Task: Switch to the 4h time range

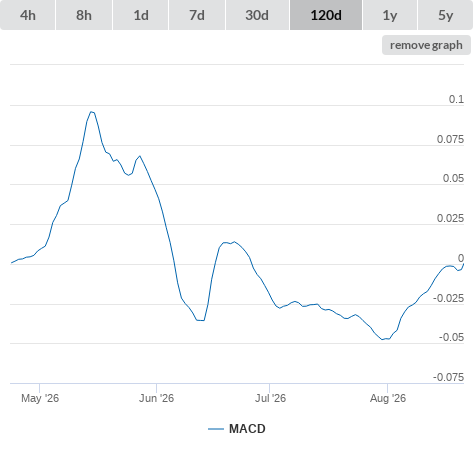Action: pyautogui.click(x=28, y=15)
